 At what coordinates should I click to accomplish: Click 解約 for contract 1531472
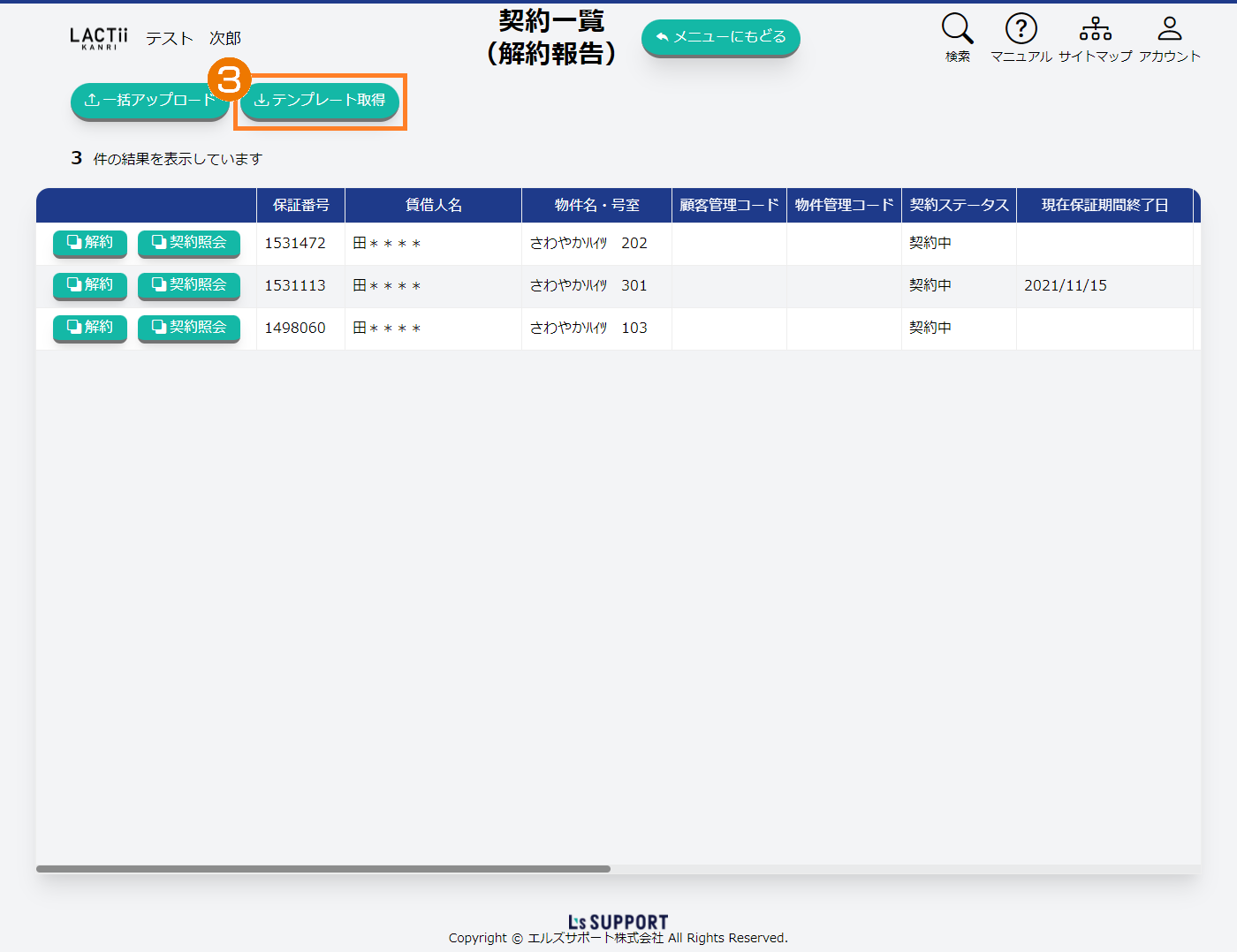[x=90, y=243]
